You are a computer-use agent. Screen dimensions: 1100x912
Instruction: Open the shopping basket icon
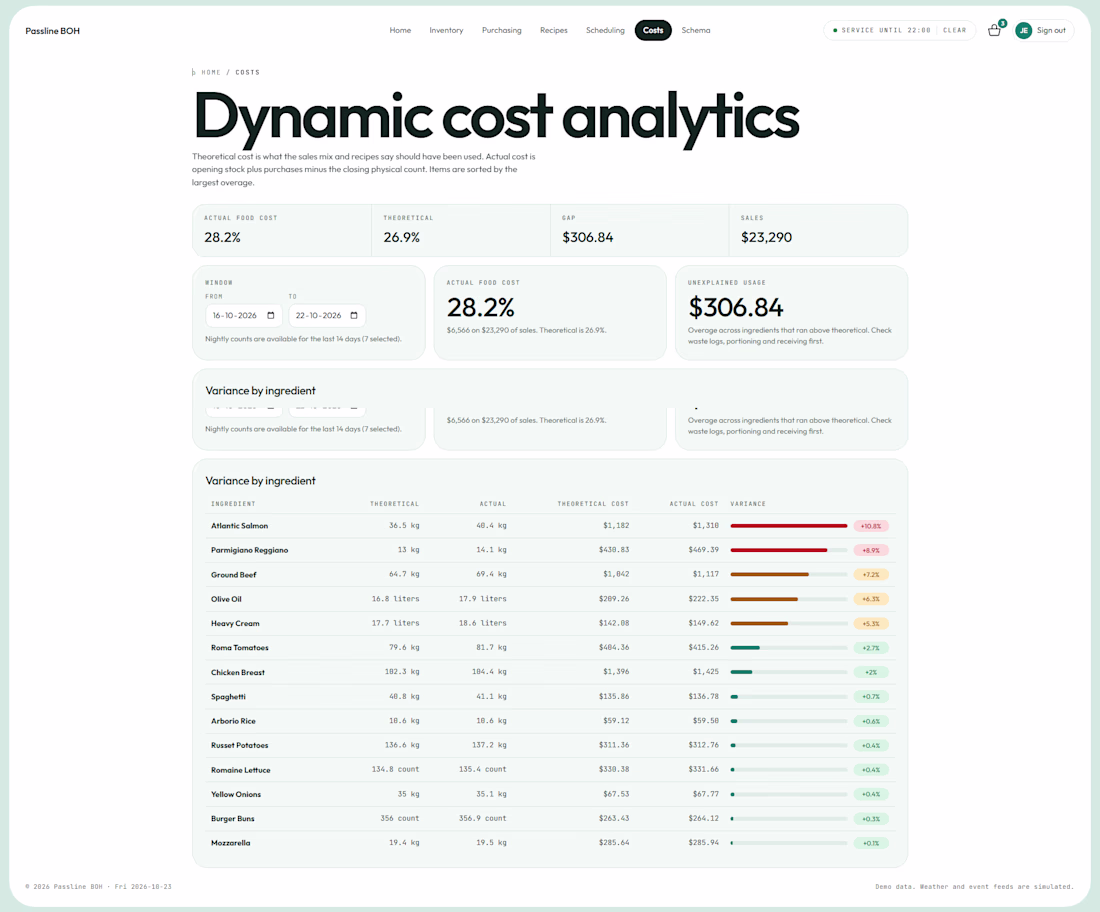994,30
